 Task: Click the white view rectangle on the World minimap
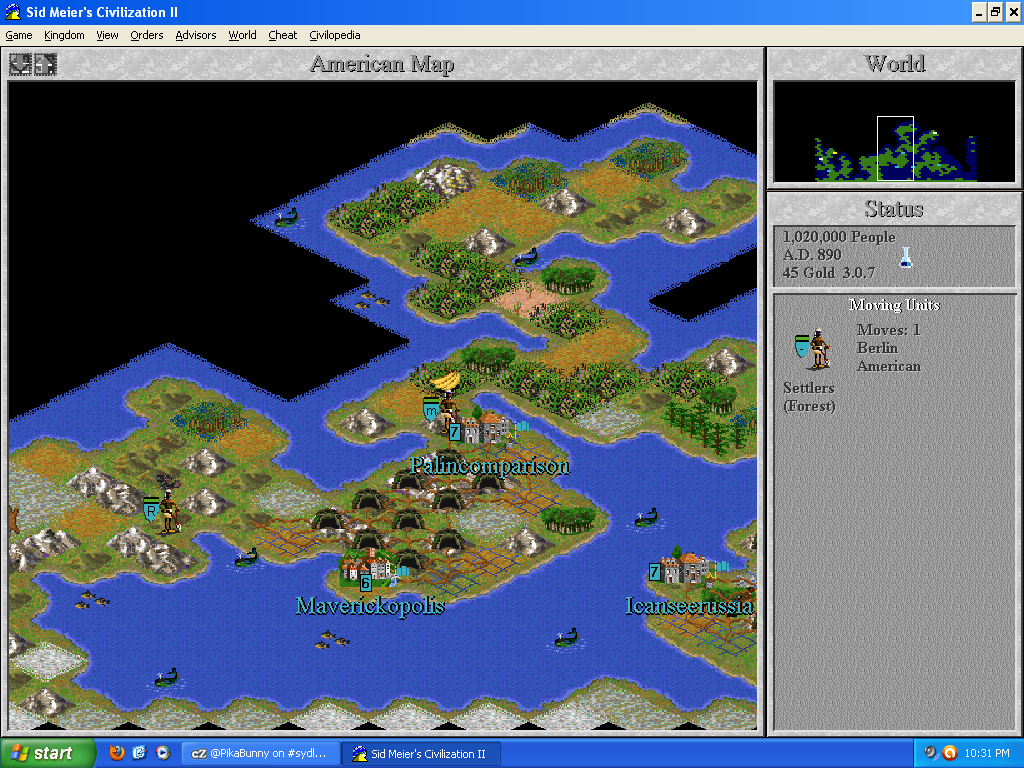click(895, 148)
